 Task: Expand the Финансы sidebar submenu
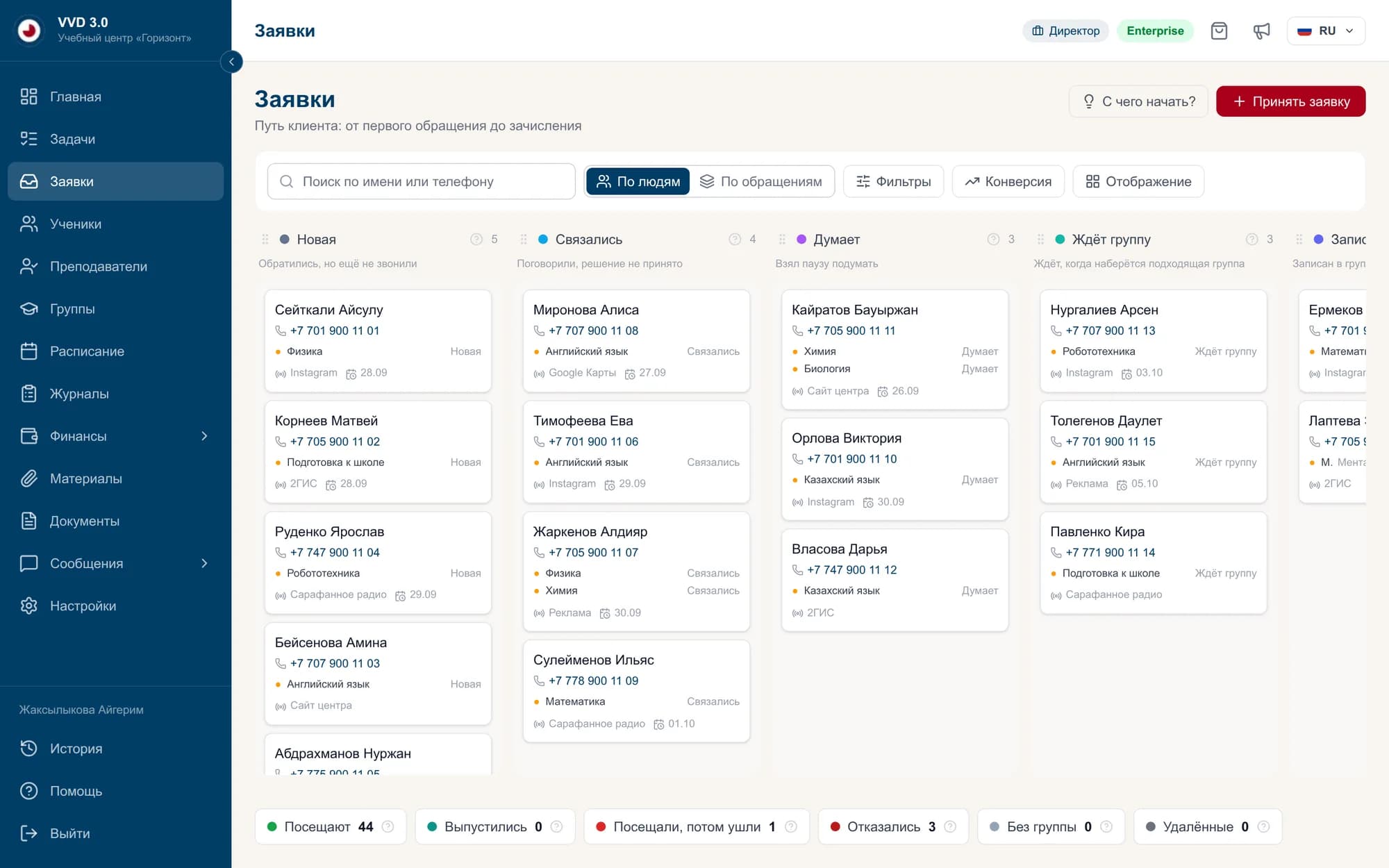coord(204,436)
